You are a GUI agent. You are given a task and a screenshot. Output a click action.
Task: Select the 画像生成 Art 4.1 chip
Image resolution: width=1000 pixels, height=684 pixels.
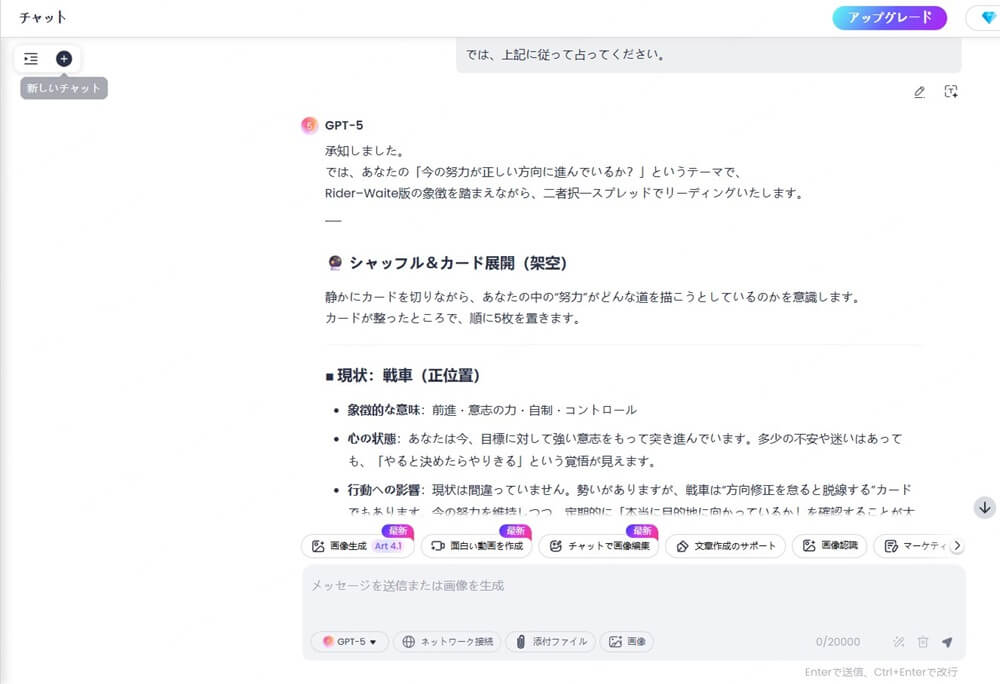click(x=357, y=546)
